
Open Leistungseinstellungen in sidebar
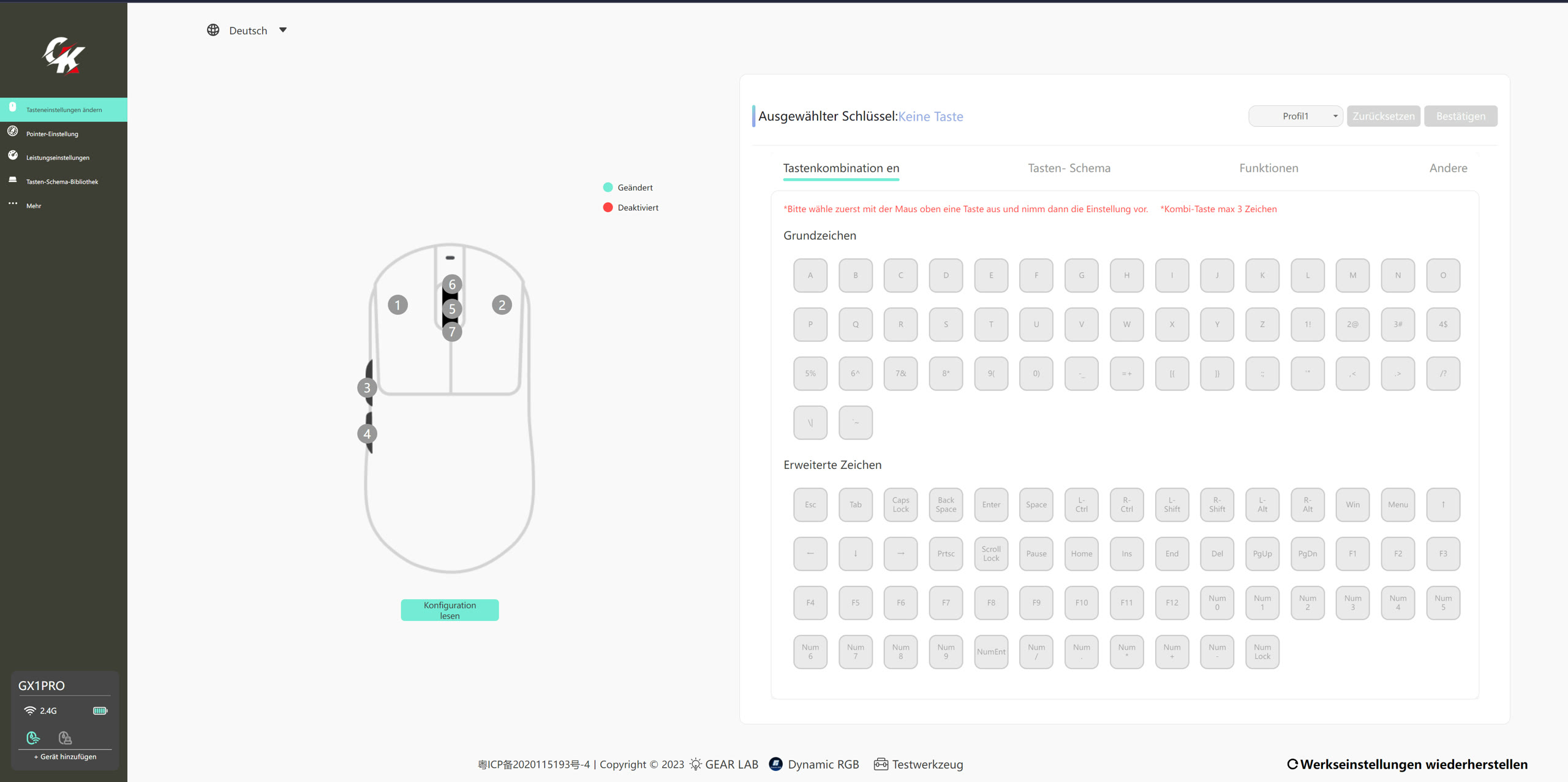[64, 158]
